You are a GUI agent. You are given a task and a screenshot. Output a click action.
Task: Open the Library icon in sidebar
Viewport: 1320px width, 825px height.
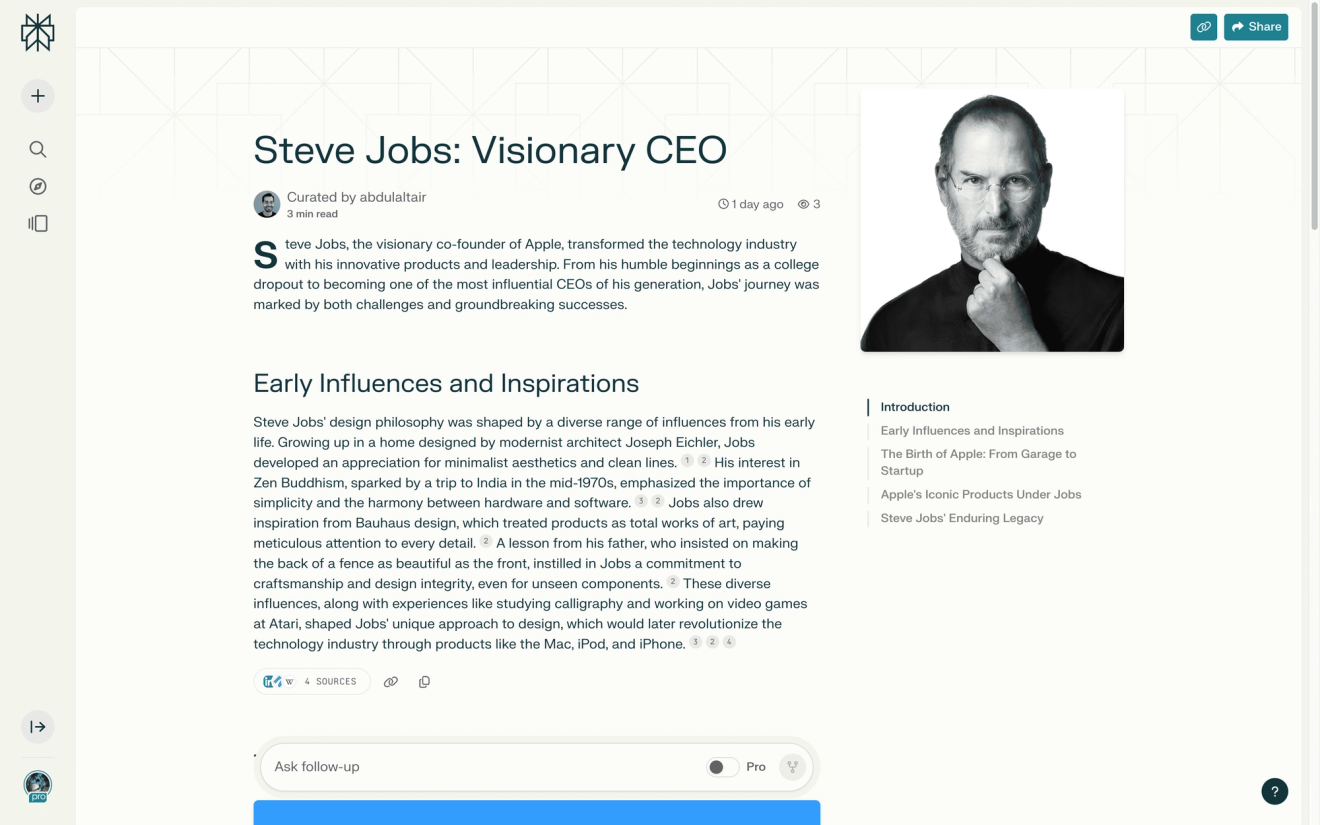pyautogui.click(x=38, y=224)
